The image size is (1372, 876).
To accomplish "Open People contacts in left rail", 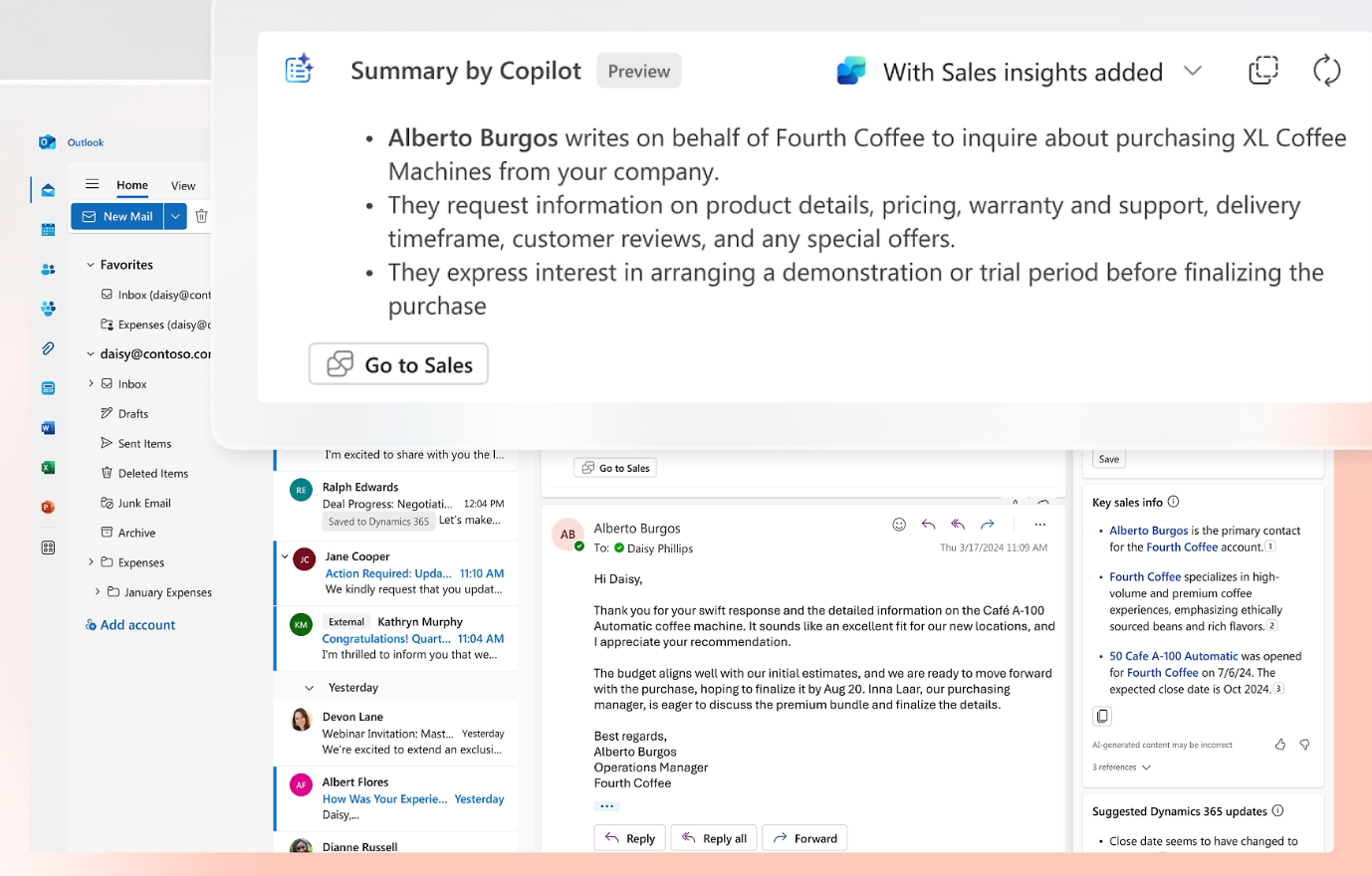I will pos(48,269).
